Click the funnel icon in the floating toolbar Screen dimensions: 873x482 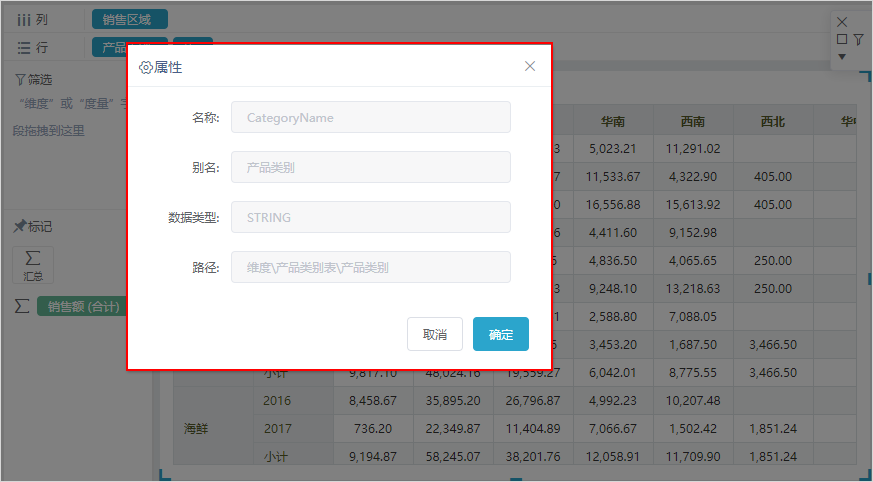tap(859, 39)
